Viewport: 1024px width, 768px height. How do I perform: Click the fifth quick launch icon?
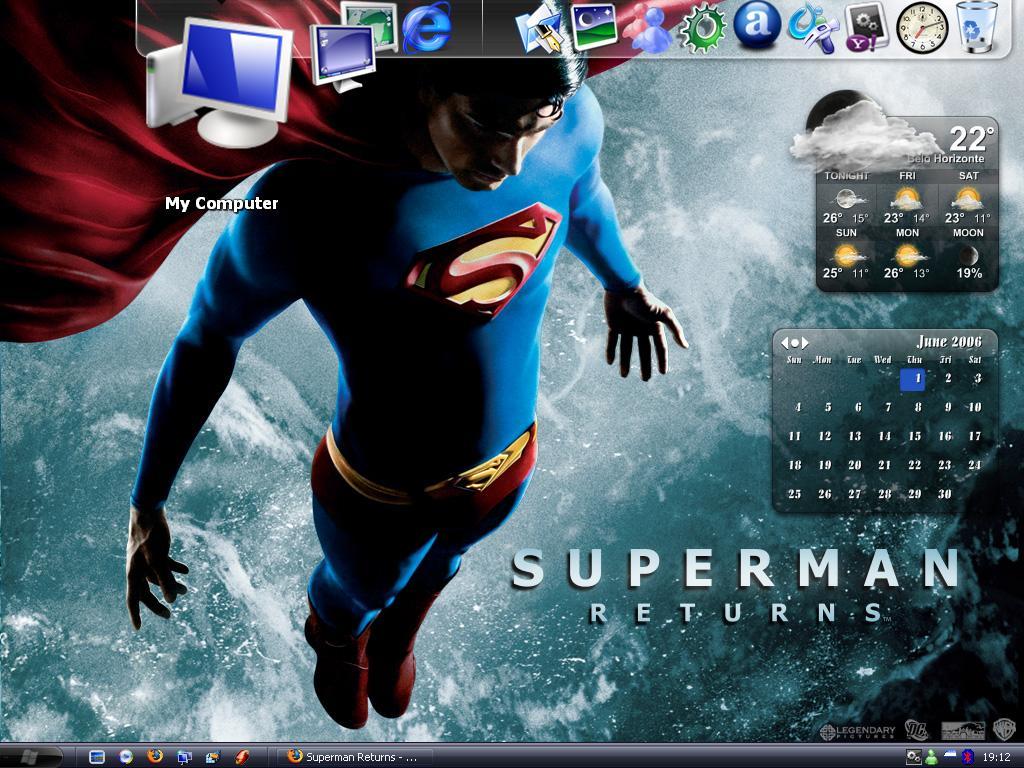click(x=213, y=757)
